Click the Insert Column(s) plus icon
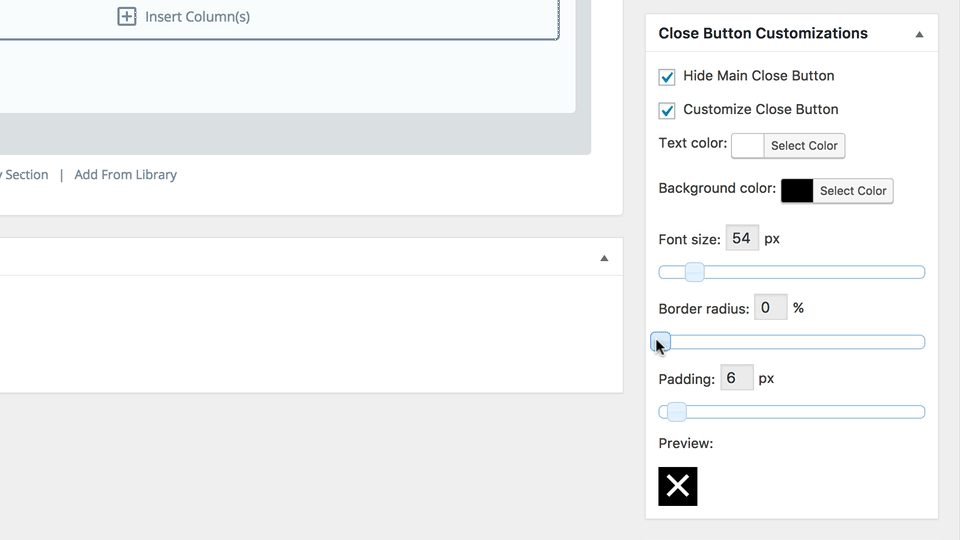The width and height of the screenshot is (960, 540). [x=127, y=16]
